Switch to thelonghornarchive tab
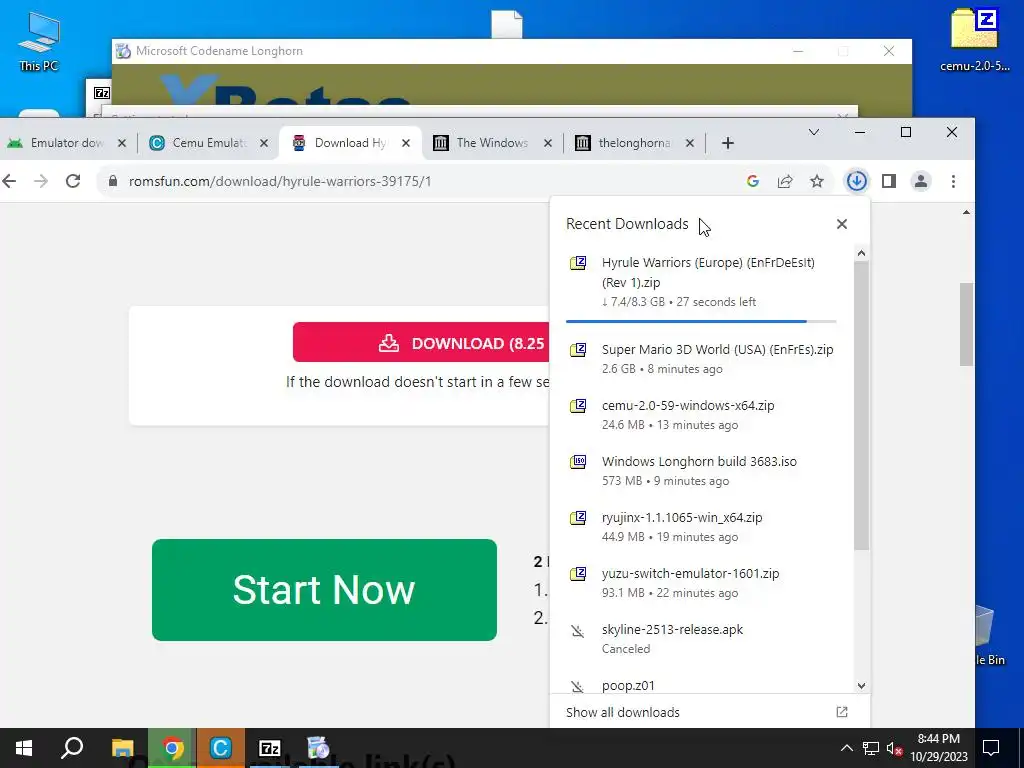This screenshot has width=1024, height=768. pos(635,143)
